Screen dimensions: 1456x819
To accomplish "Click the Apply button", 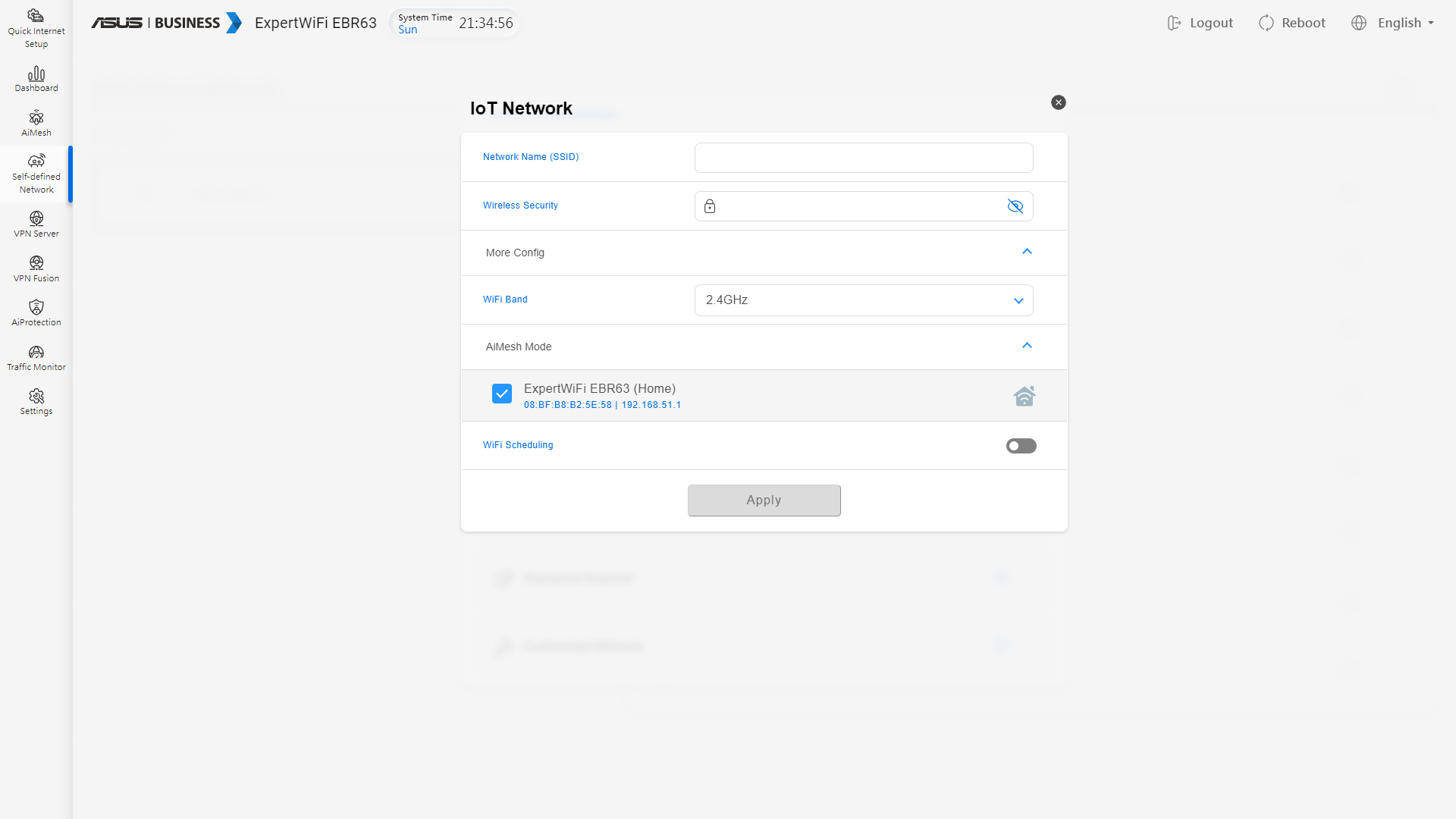I will (x=764, y=500).
